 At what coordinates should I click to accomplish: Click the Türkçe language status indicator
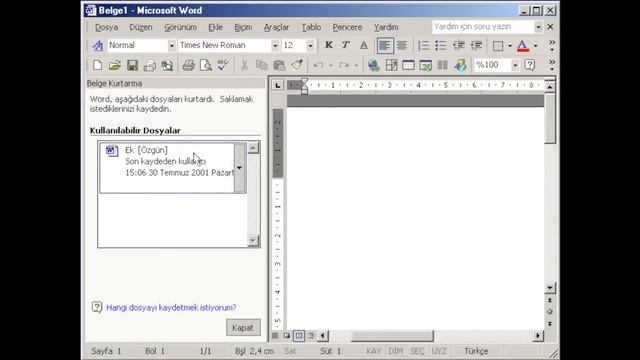[x=476, y=351]
